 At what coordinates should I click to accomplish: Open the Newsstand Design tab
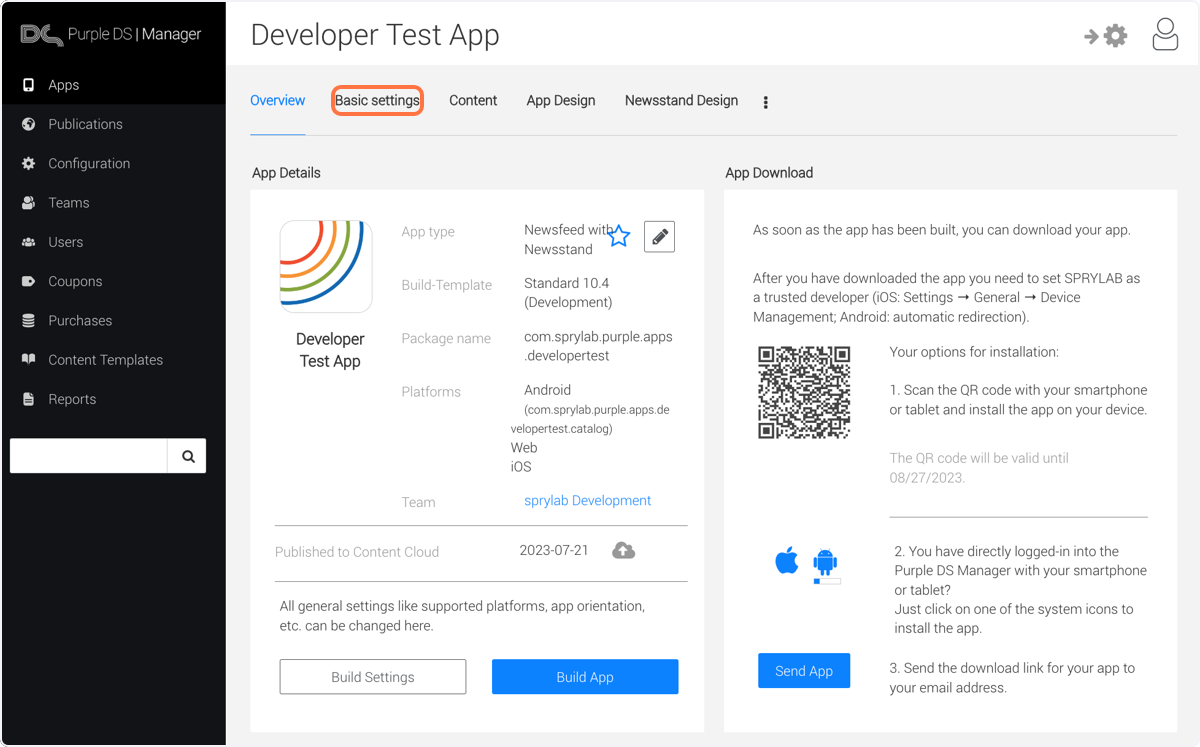681,100
